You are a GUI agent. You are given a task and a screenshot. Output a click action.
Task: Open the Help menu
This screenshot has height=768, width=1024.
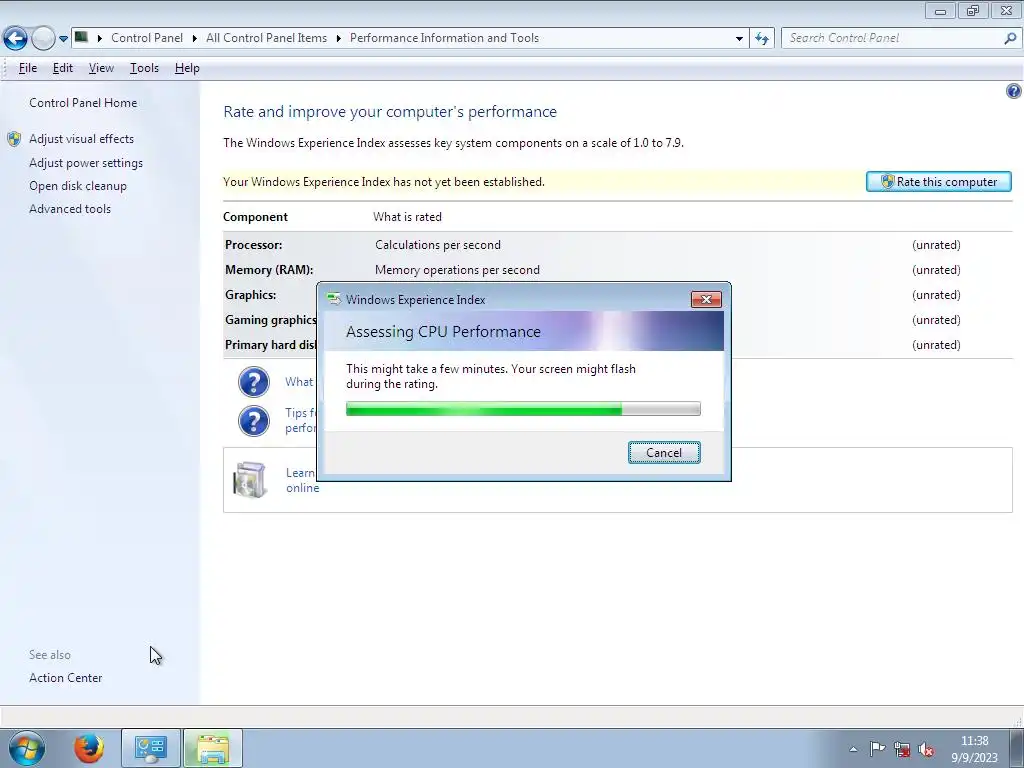tap(187, 68)
